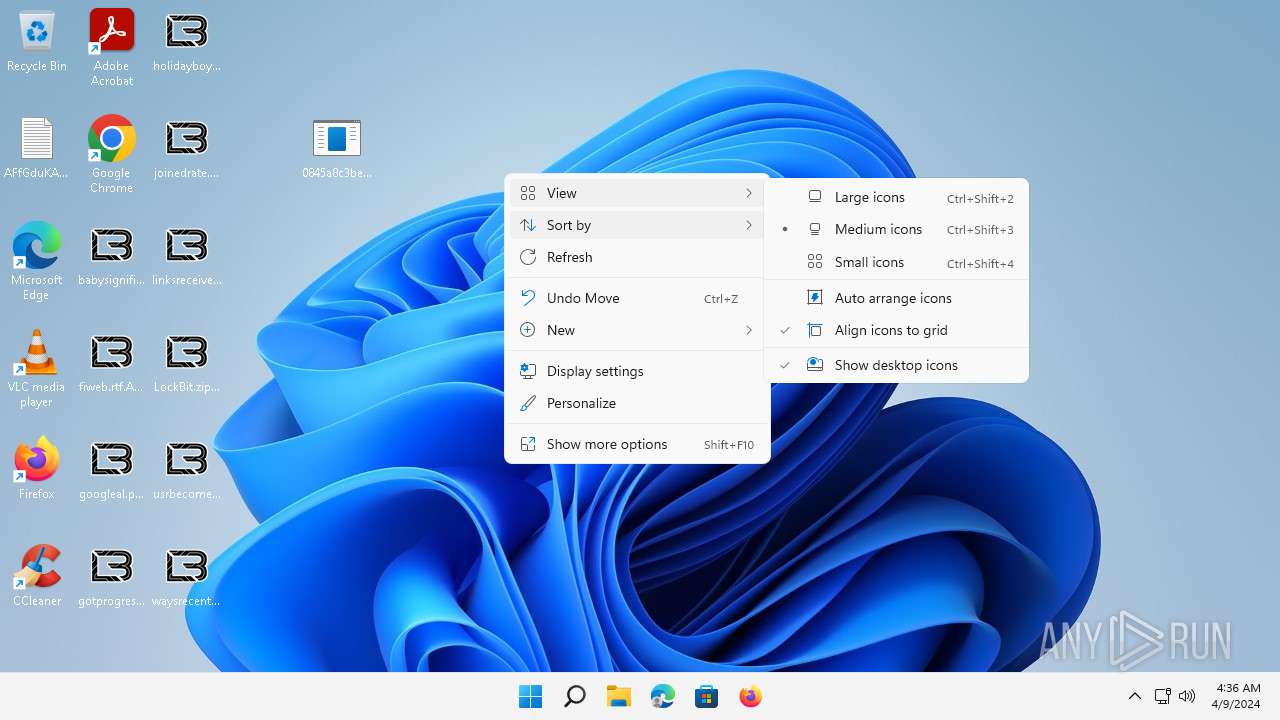Image resolution: width=1280 pixels, height=720 pixels.
Task: Select the VLC media player shortcut
Action: click(x=37, y=368)
